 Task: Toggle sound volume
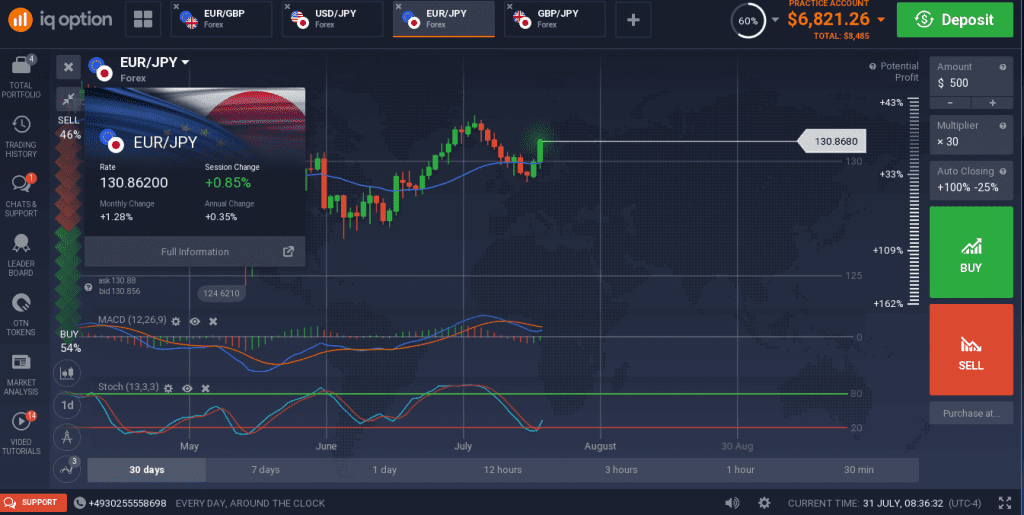(732, 503)
